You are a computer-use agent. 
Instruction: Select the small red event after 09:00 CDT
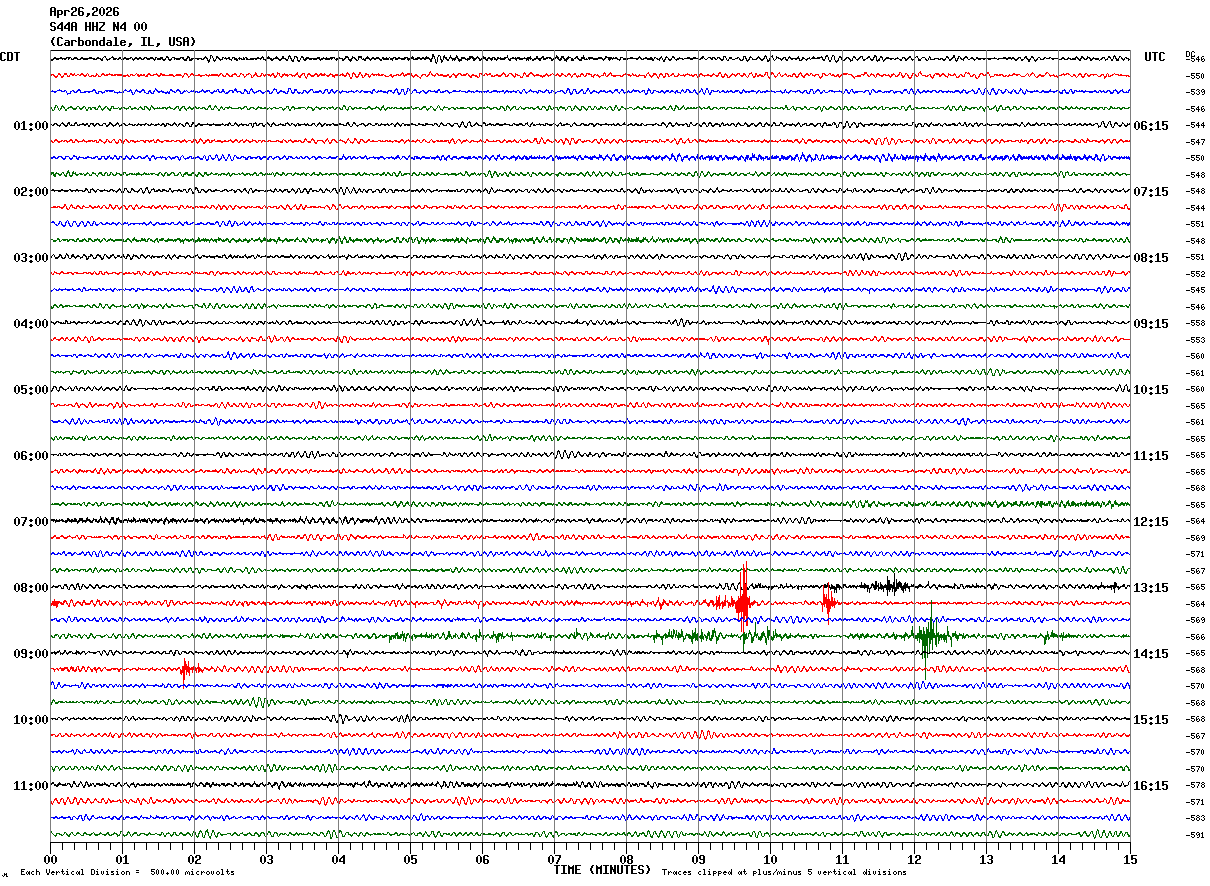tap(188, 669)
